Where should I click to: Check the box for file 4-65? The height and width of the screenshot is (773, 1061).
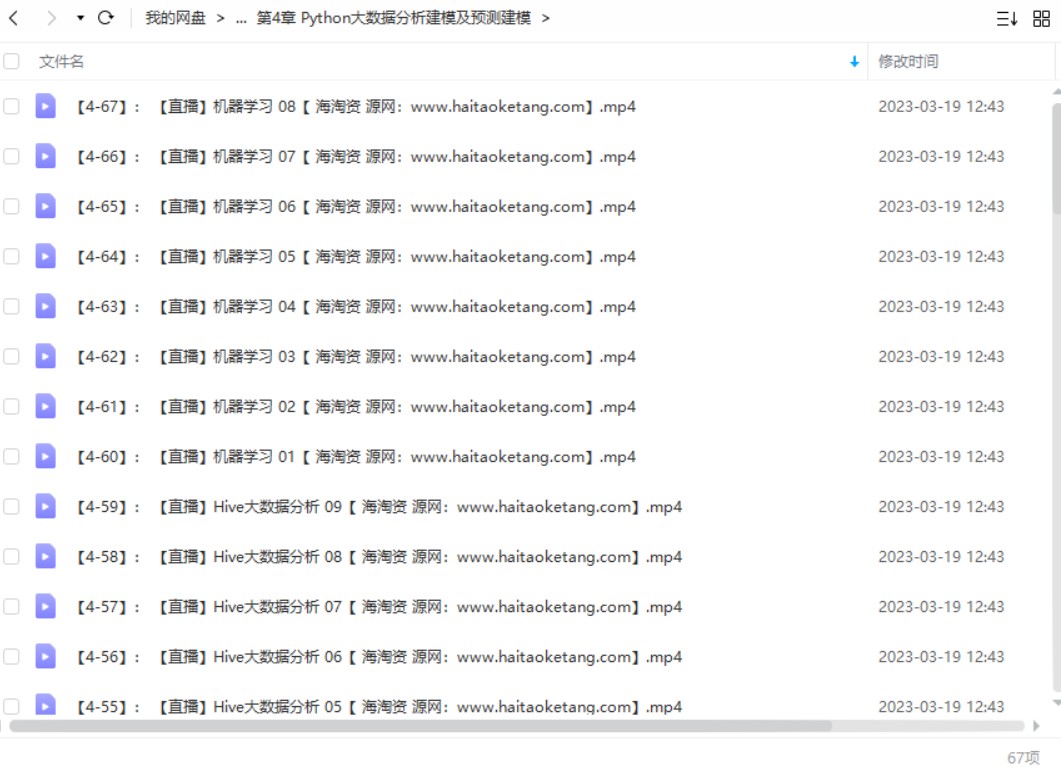point(12,206)
